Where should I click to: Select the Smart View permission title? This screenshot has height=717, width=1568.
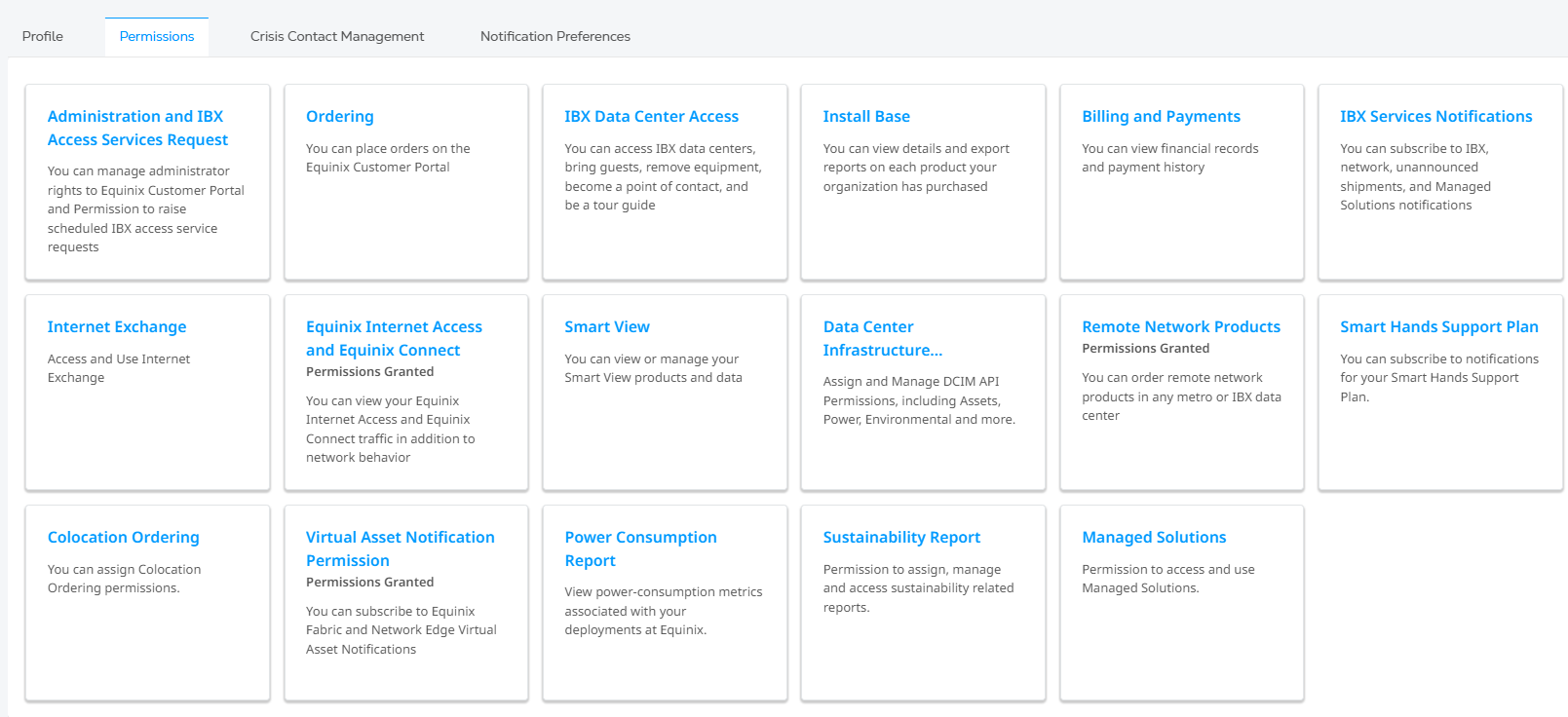[607, 326]
